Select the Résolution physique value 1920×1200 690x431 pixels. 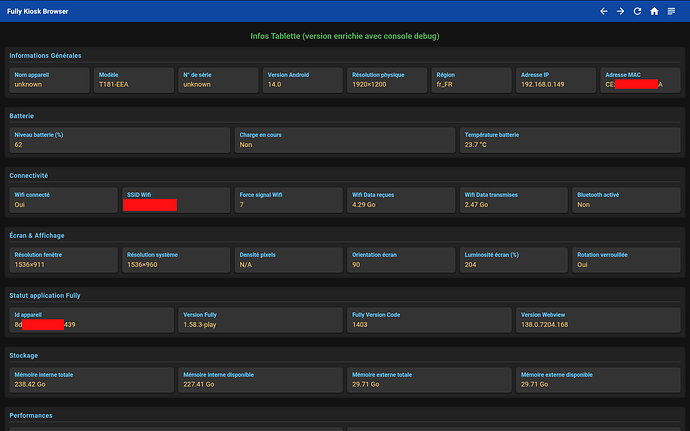pyautogui.click(x=369, y=85)
